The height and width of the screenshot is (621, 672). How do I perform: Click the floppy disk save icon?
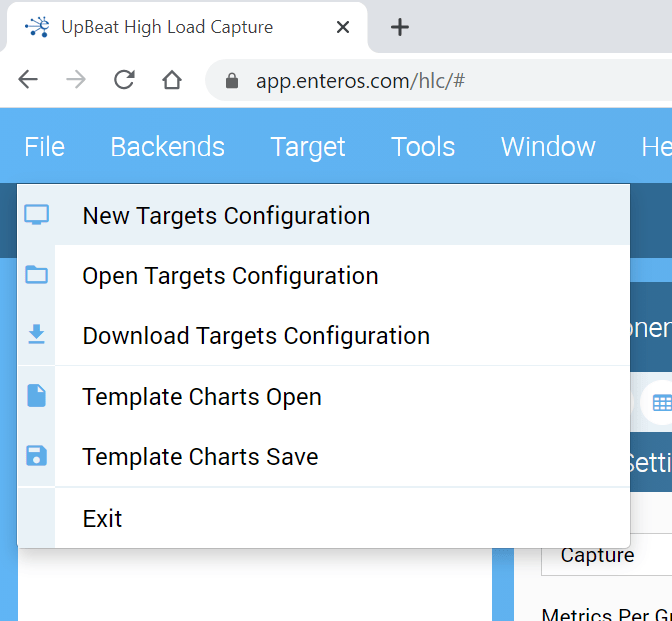point(36,457)
